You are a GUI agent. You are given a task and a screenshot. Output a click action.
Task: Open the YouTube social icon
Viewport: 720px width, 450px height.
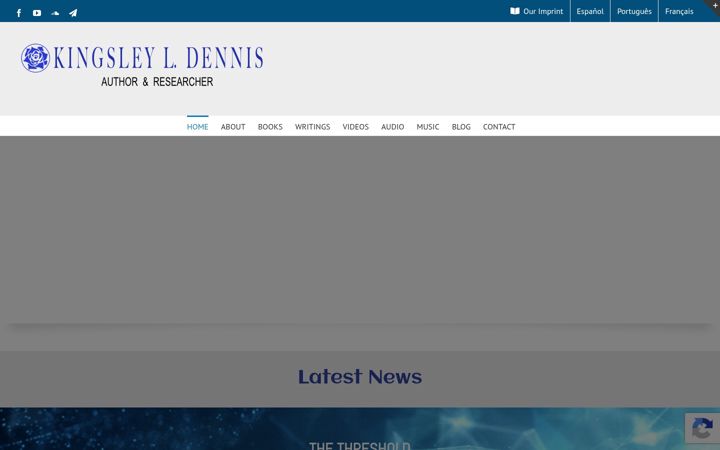[x=37, y=13]
